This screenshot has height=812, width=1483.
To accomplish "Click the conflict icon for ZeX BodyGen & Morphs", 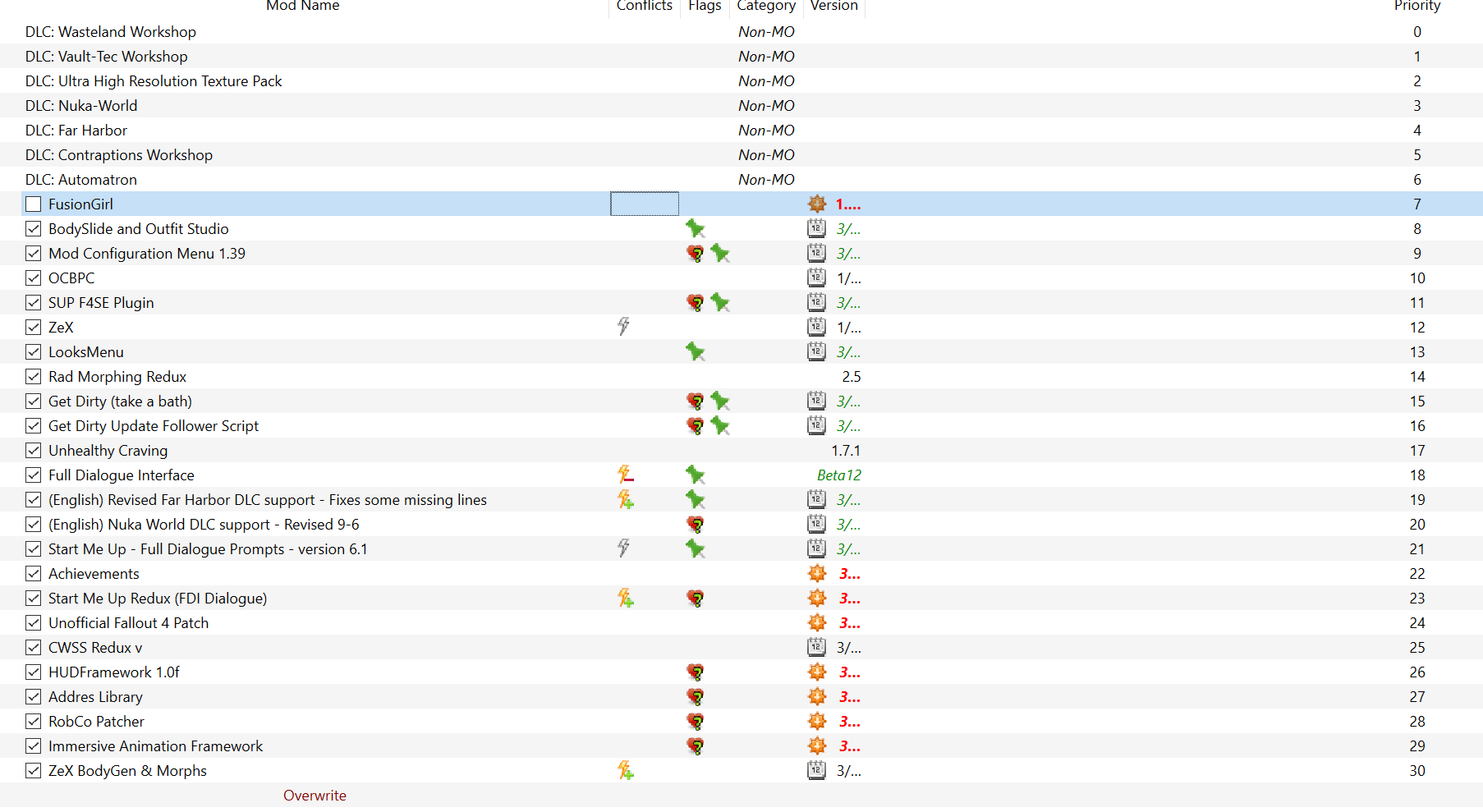I will [x=626, y=770].
